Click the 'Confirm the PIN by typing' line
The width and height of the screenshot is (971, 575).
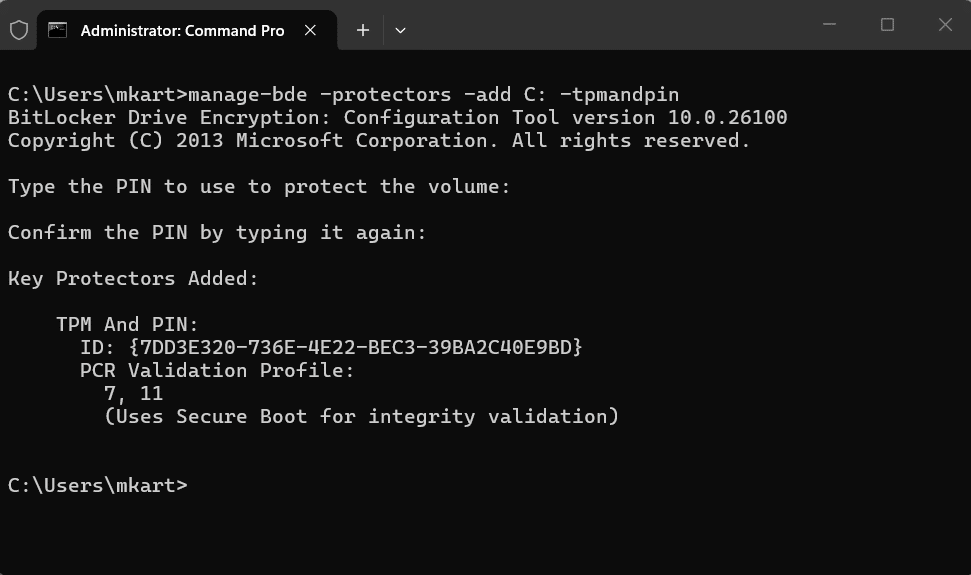[217, 233]
